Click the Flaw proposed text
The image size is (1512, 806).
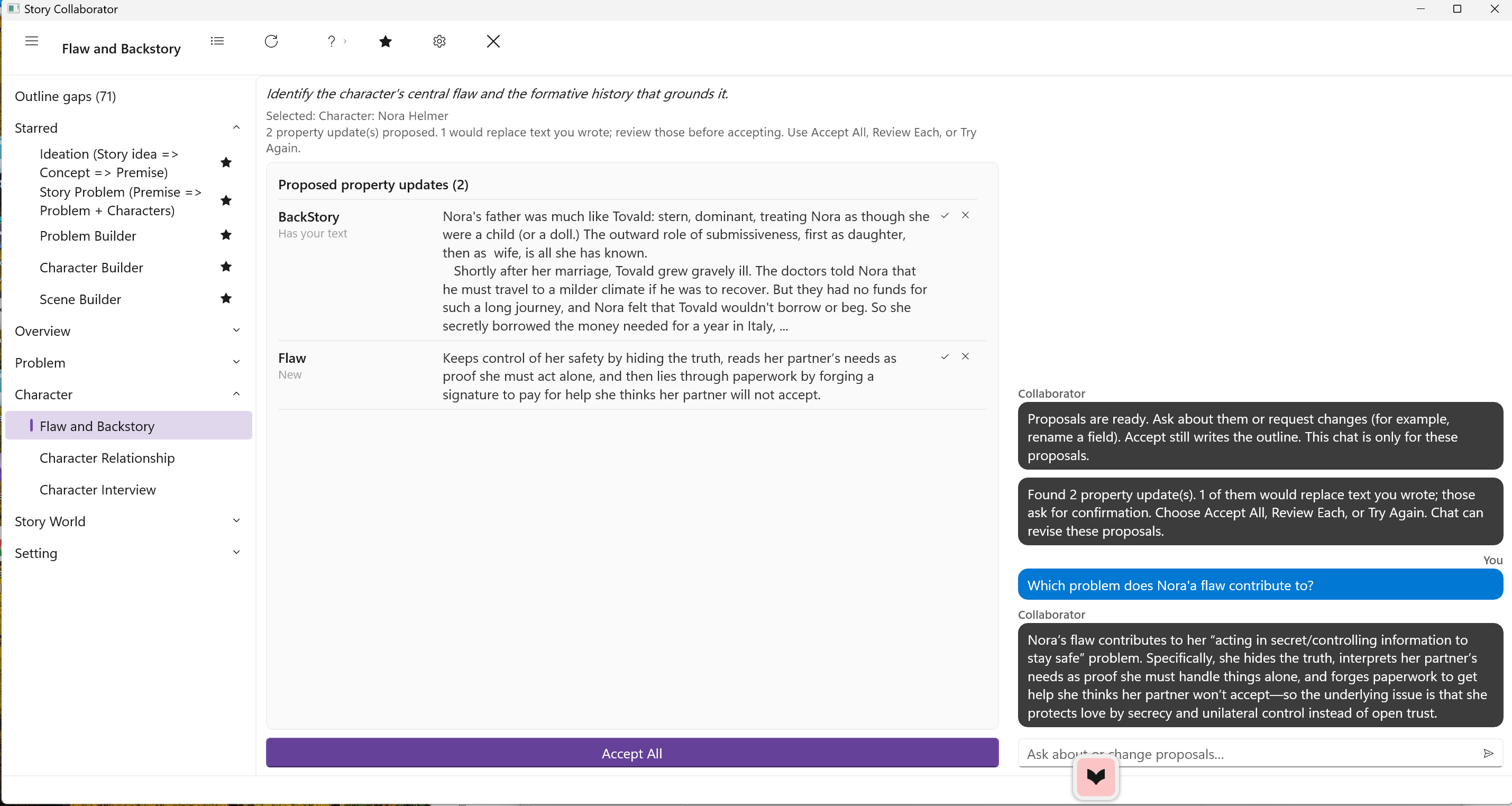[x=670, y=375]
